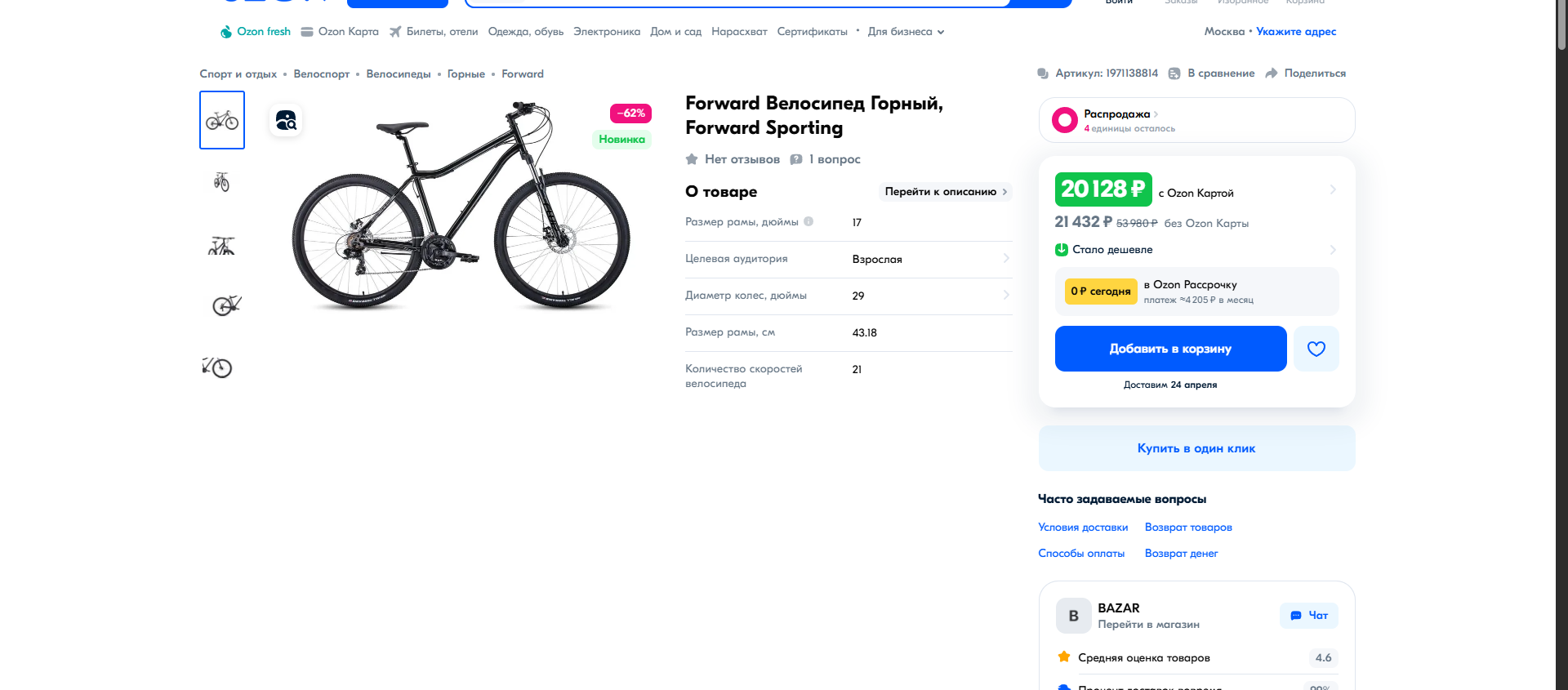1568x690 pixels.
Task: Click the Ozon fresh icon
Action: pos(225,32)
